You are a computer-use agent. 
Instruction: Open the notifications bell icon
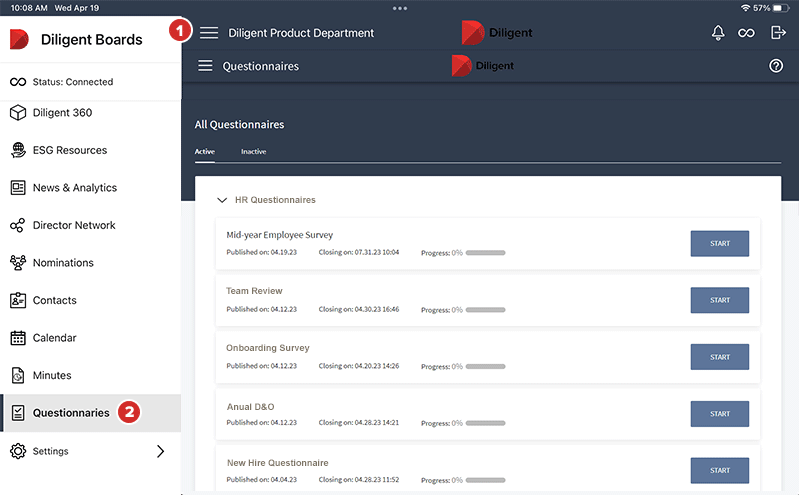point(717,33)
